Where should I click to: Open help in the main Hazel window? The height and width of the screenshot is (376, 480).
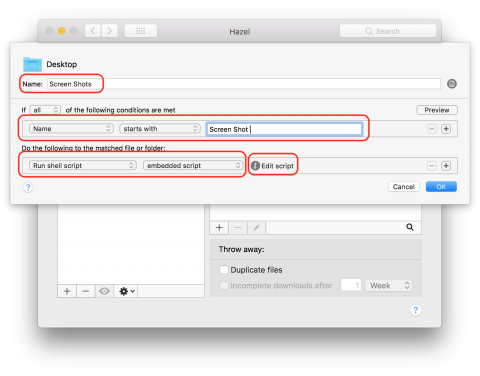click(x=415, y=310)
